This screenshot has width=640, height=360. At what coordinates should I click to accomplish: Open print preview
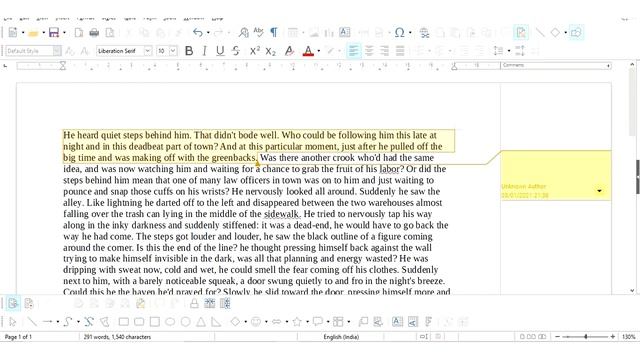coord(110,33)
